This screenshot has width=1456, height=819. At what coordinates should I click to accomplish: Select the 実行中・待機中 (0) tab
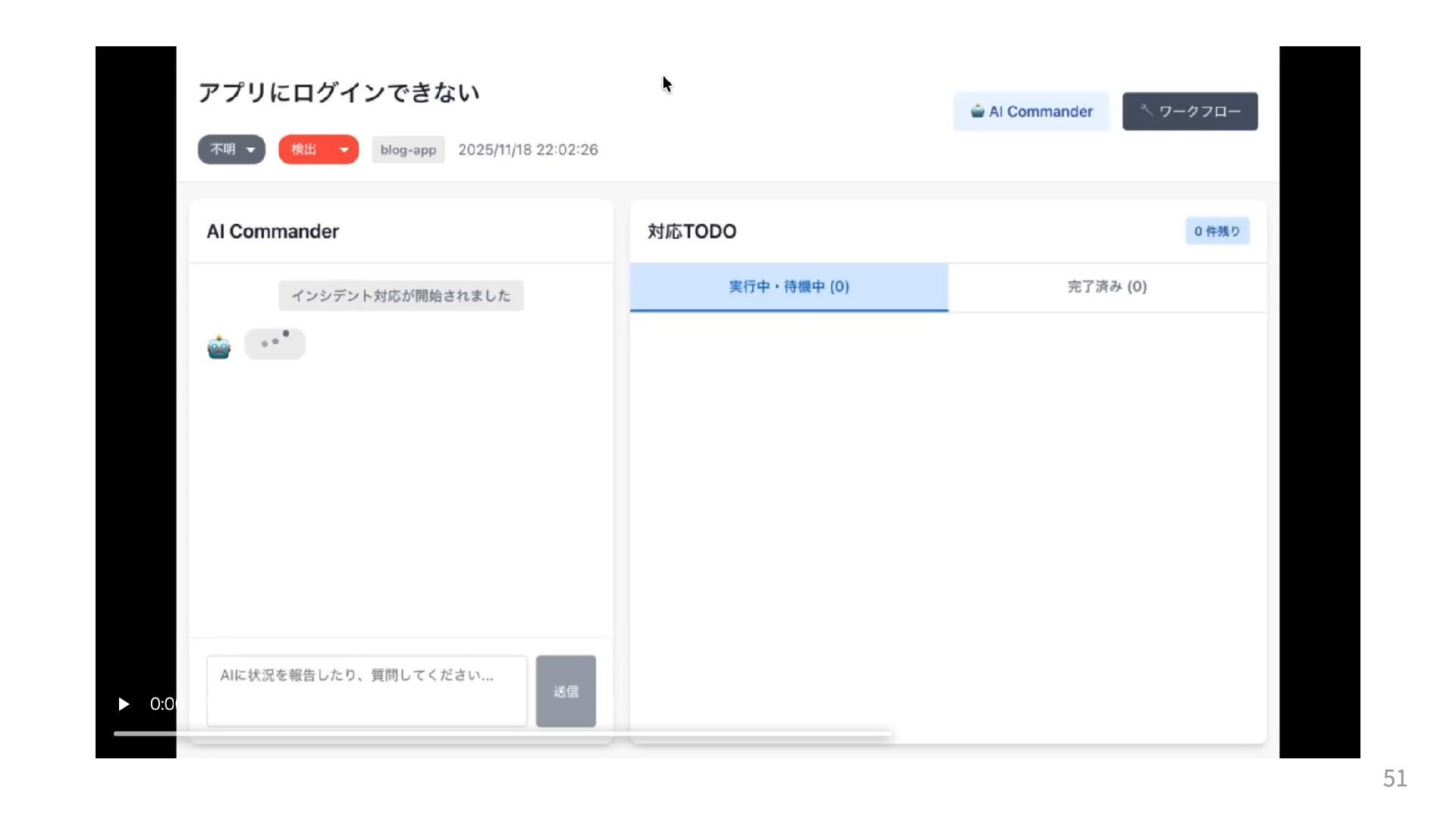pyautogui.click(x=789, y=287)
